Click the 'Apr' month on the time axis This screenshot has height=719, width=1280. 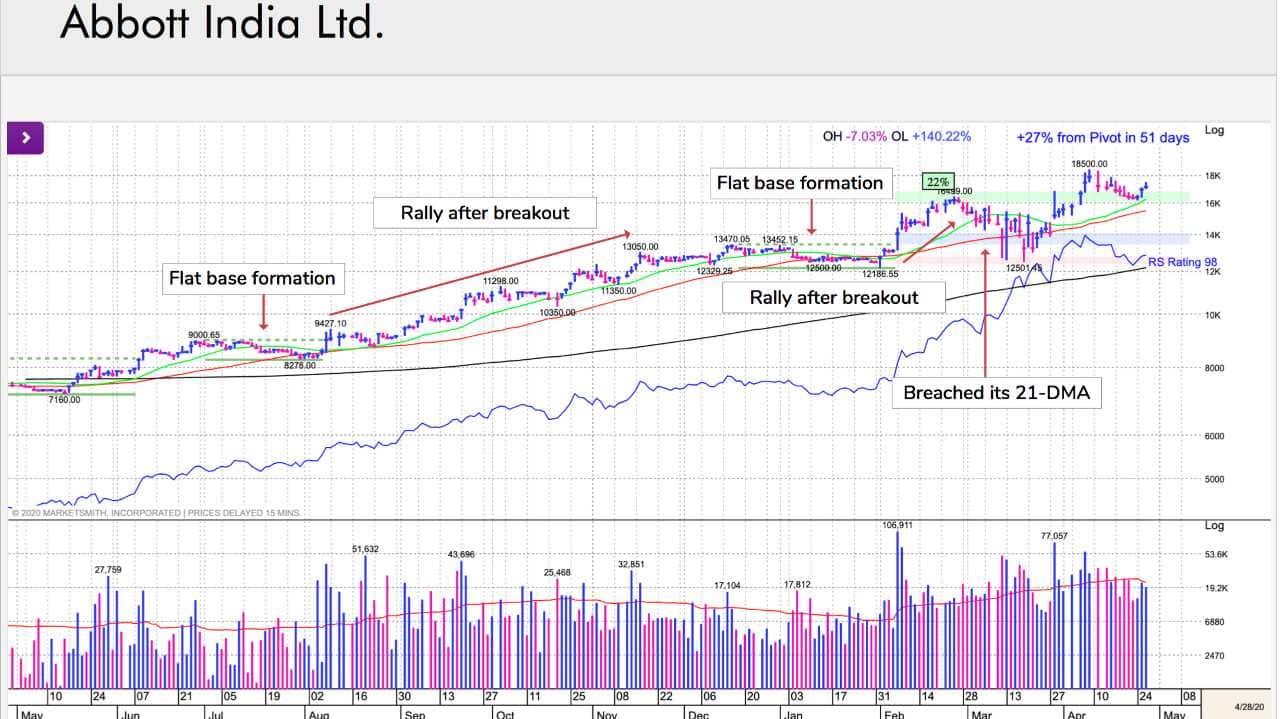1076,714
